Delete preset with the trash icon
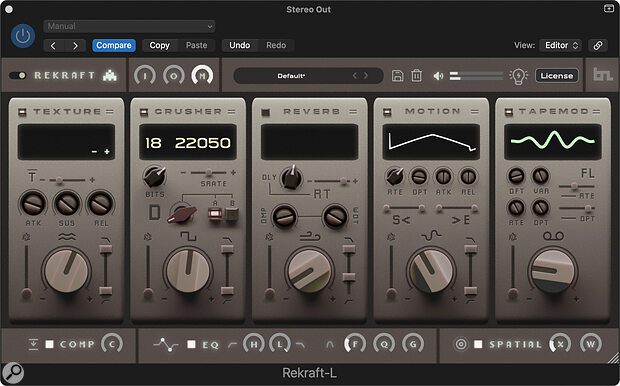This screenshot has width=620, height=386. (x=416, y=75)
